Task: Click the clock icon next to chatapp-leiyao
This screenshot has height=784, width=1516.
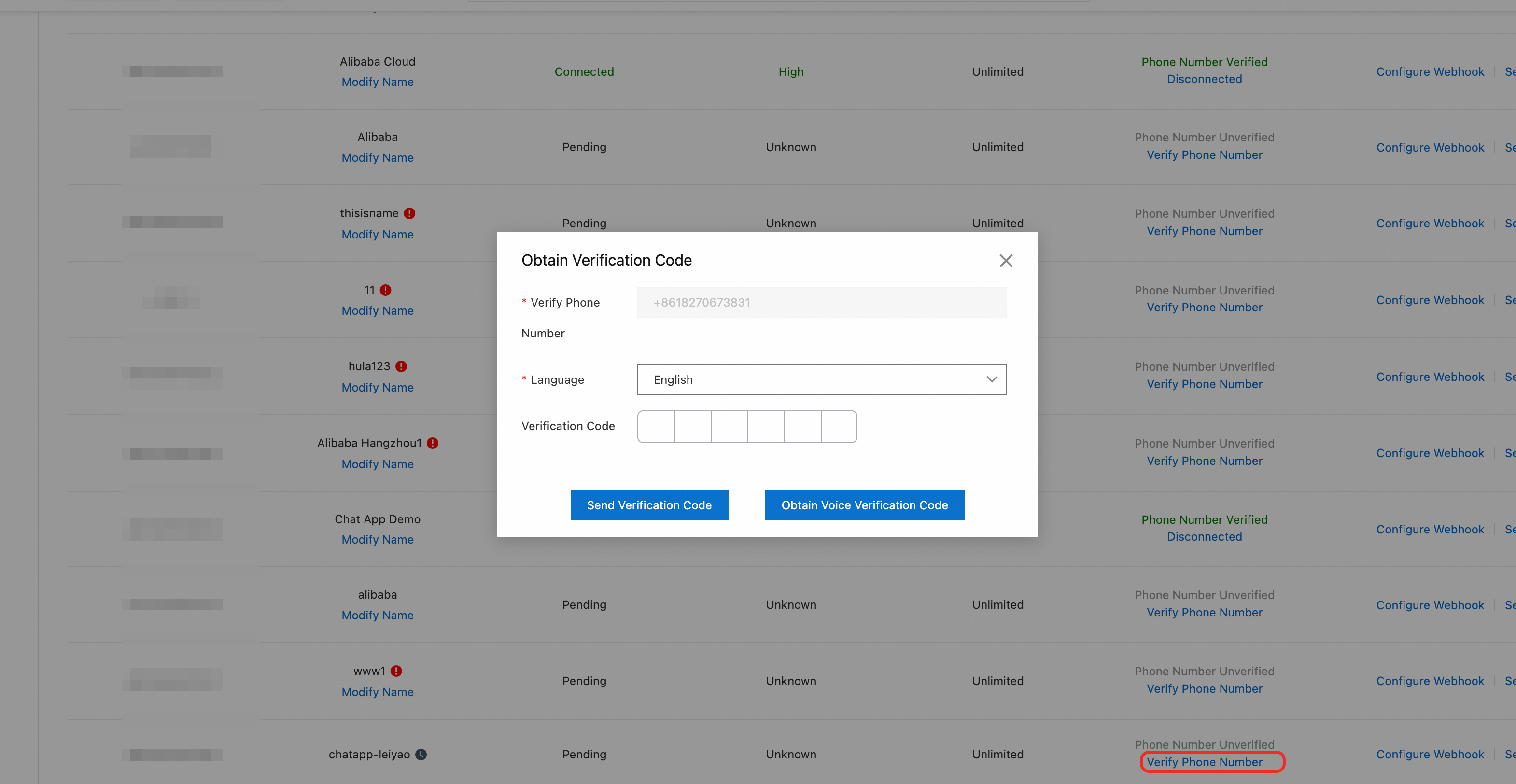Action: click(421, 755)
